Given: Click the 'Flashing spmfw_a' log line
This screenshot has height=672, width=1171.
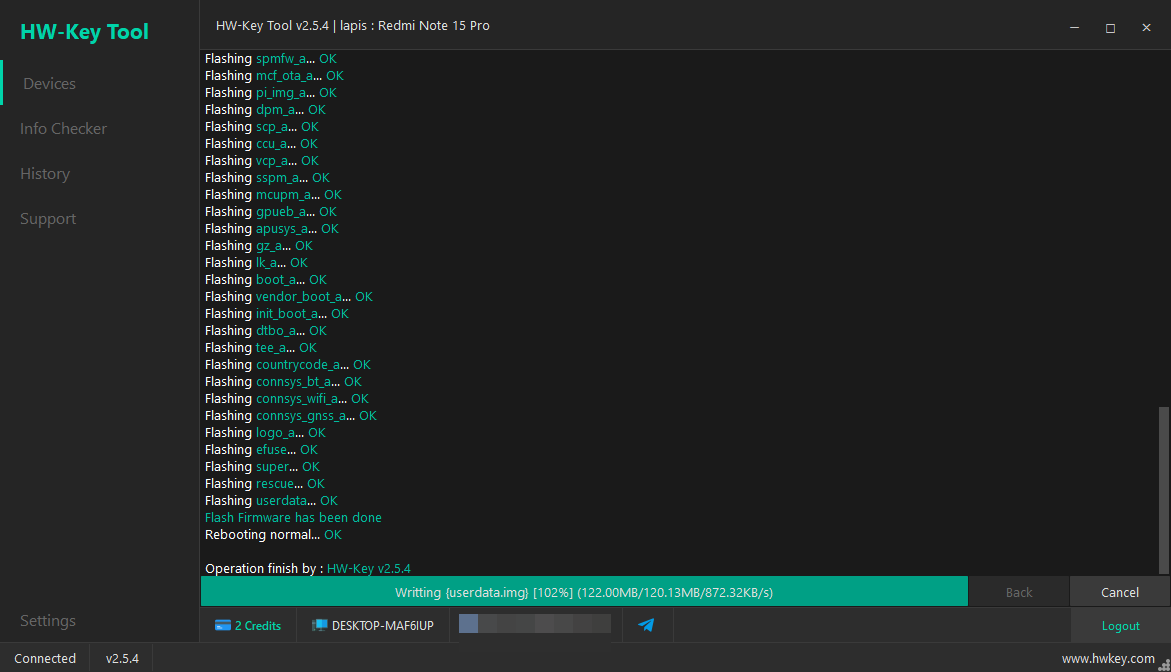Looking at the screenshot, I should click(270, 58).
